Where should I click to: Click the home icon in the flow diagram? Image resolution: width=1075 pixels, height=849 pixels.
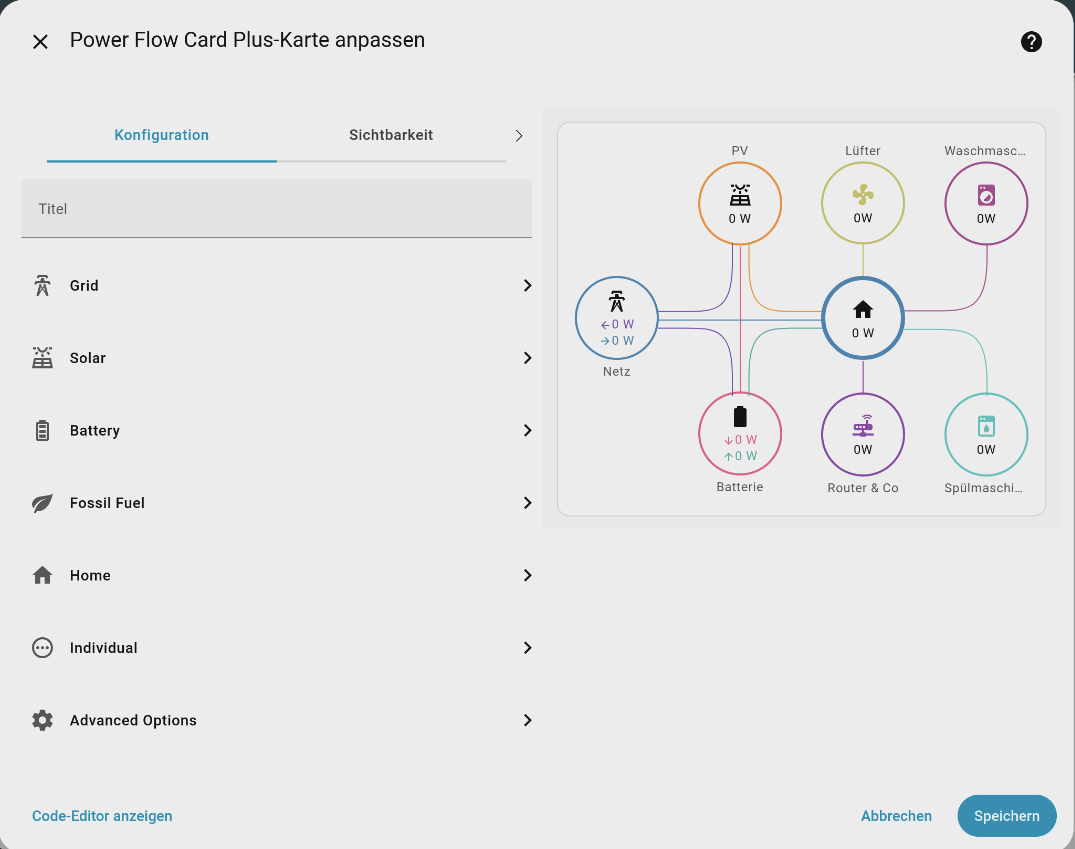click(862, 310)
